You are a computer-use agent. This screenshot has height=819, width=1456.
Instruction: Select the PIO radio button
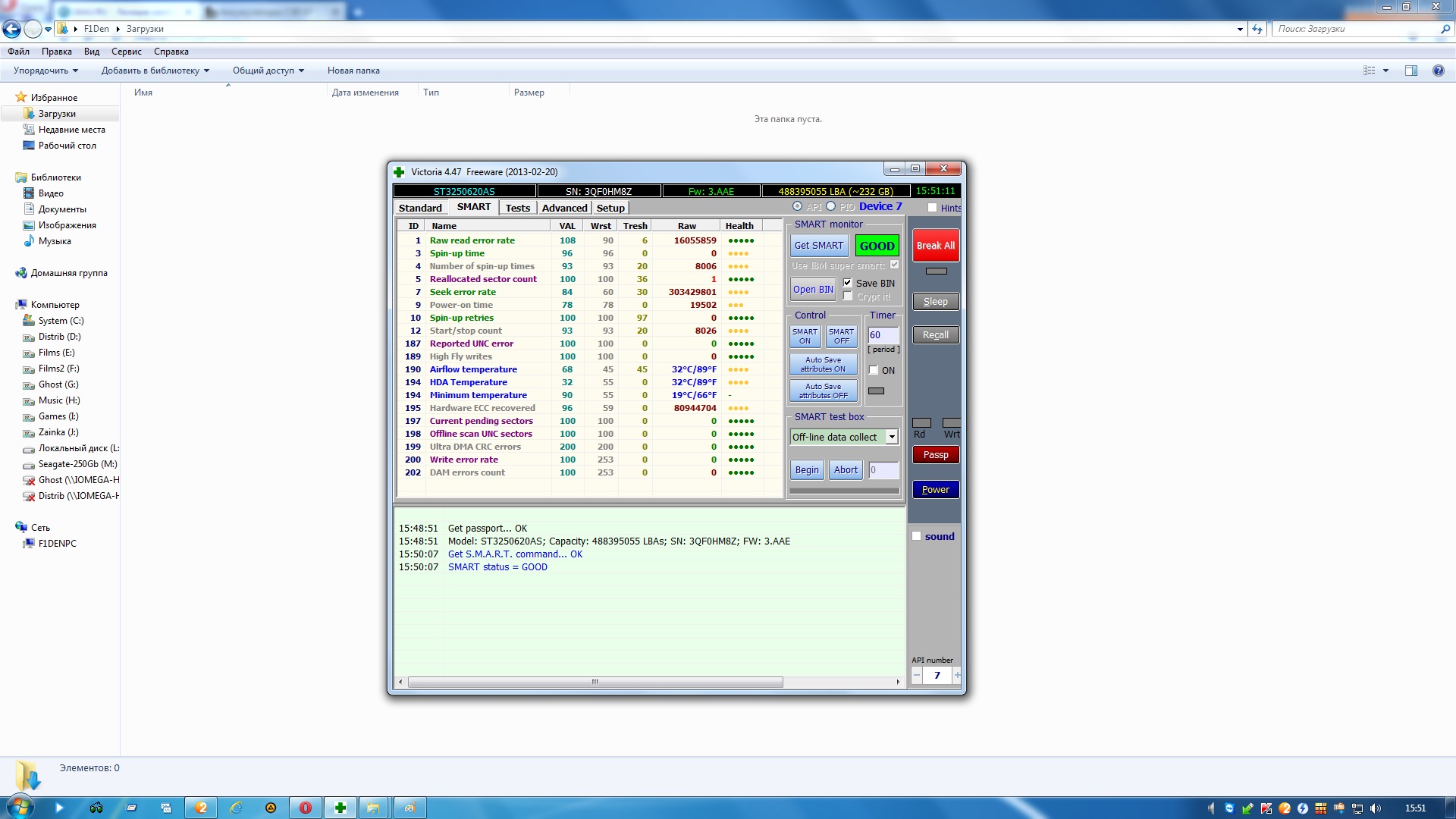831,206
